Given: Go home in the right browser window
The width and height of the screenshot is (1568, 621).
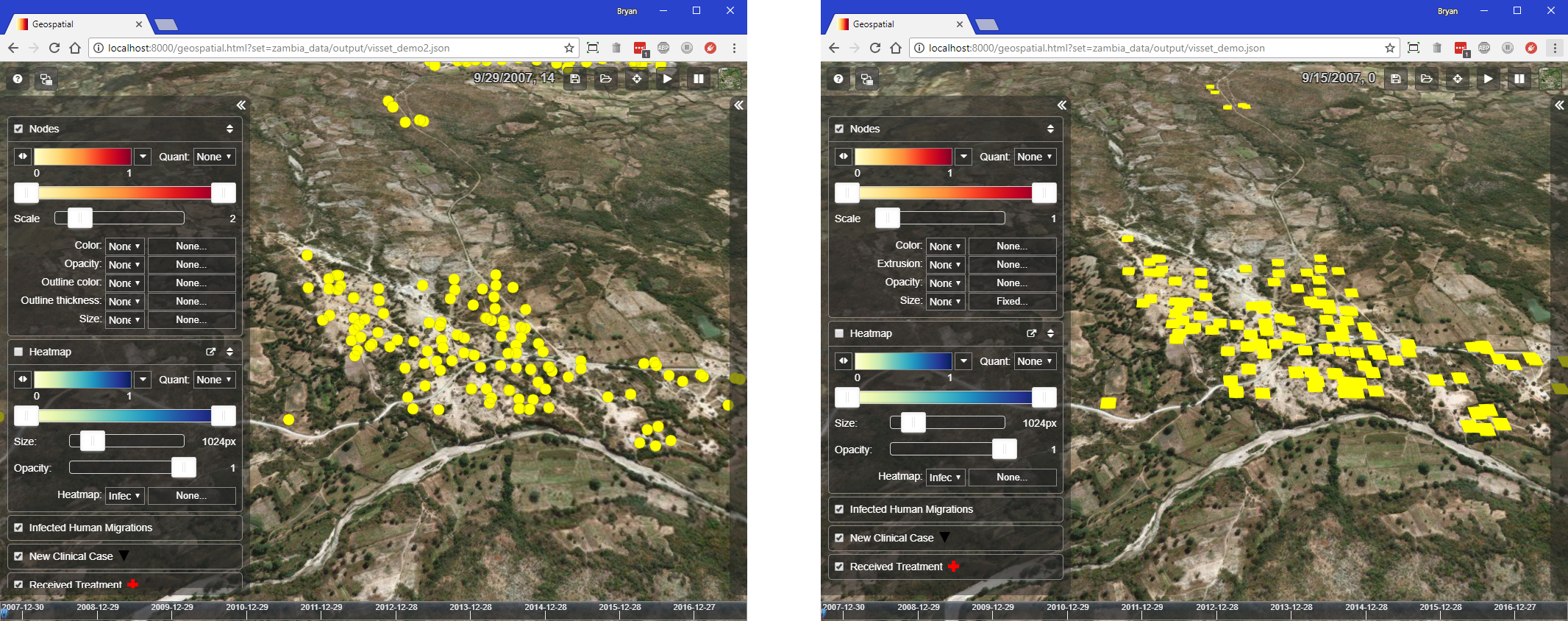Looking at the screenshot, I should tap(896, 48).
